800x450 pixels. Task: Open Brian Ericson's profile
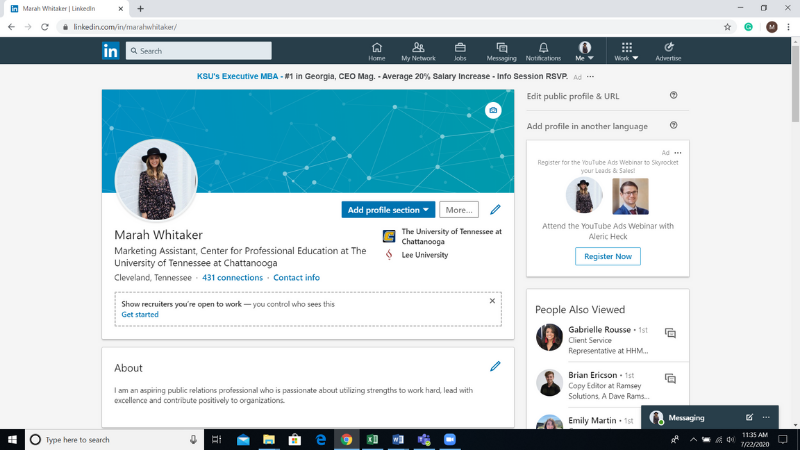pos(592,375)
